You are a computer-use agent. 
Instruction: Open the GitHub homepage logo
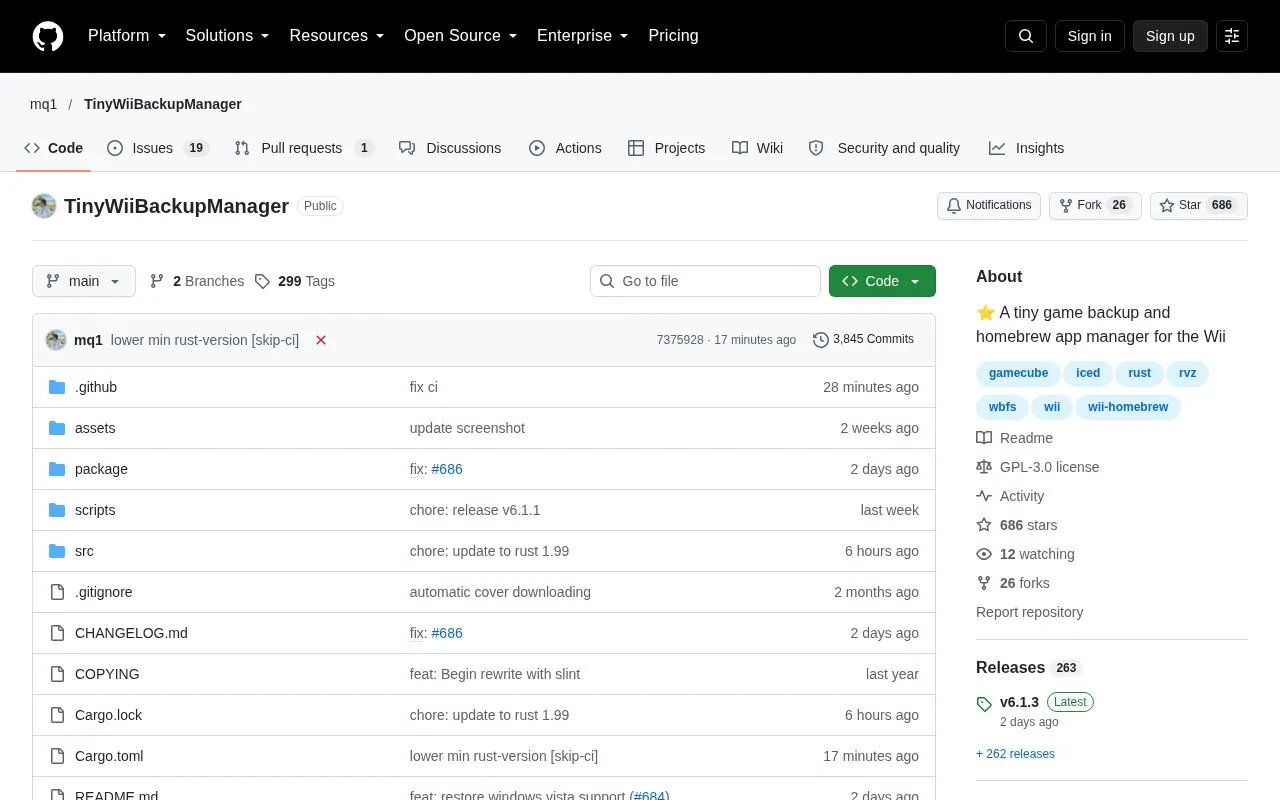(48, 36)
